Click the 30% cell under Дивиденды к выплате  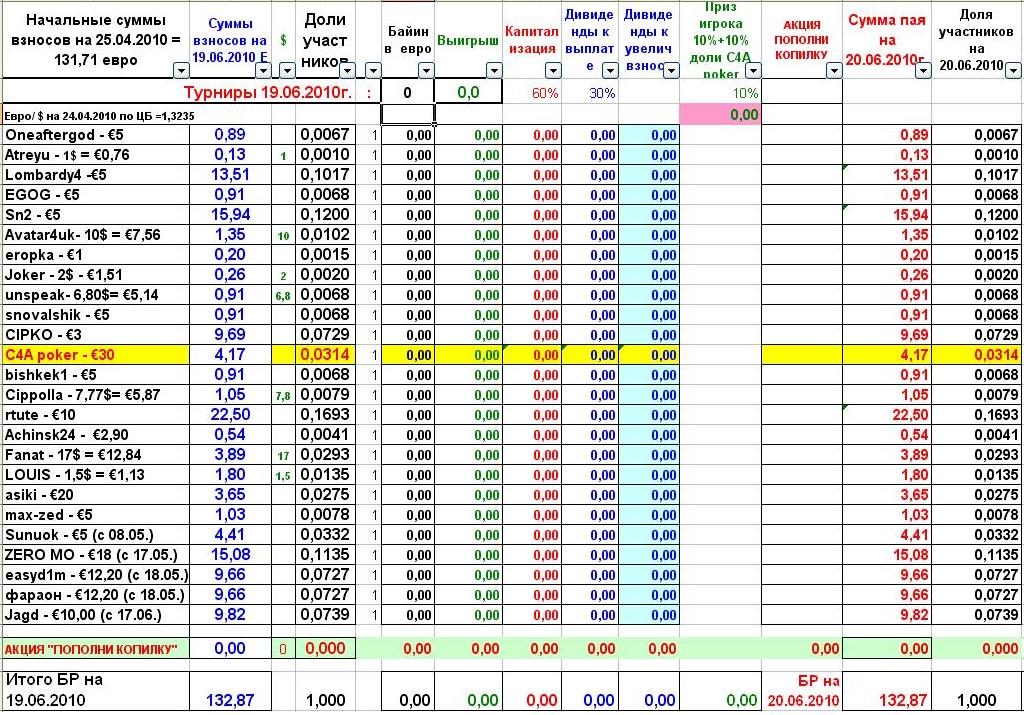590,93
